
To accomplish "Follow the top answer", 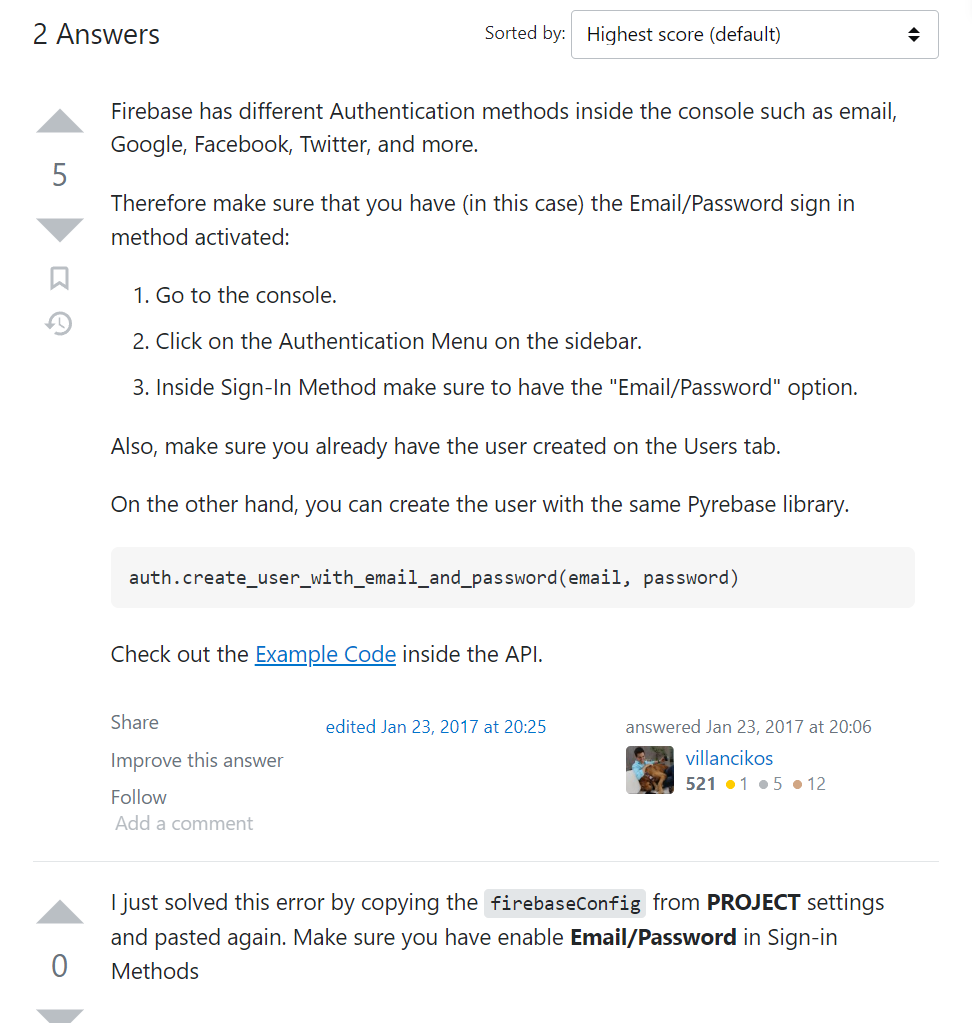I will 138,797.
